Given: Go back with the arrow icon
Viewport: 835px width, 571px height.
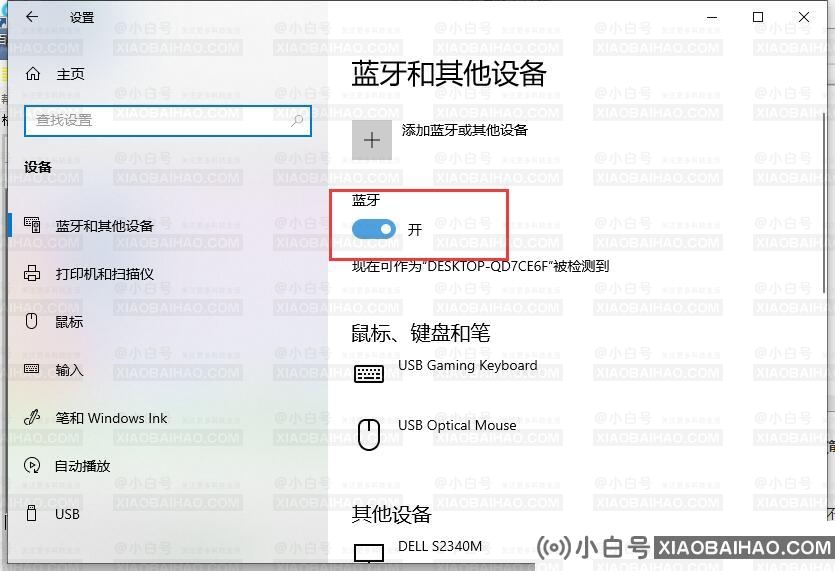Looking at the screenshot, I should [x=32, y=17].
